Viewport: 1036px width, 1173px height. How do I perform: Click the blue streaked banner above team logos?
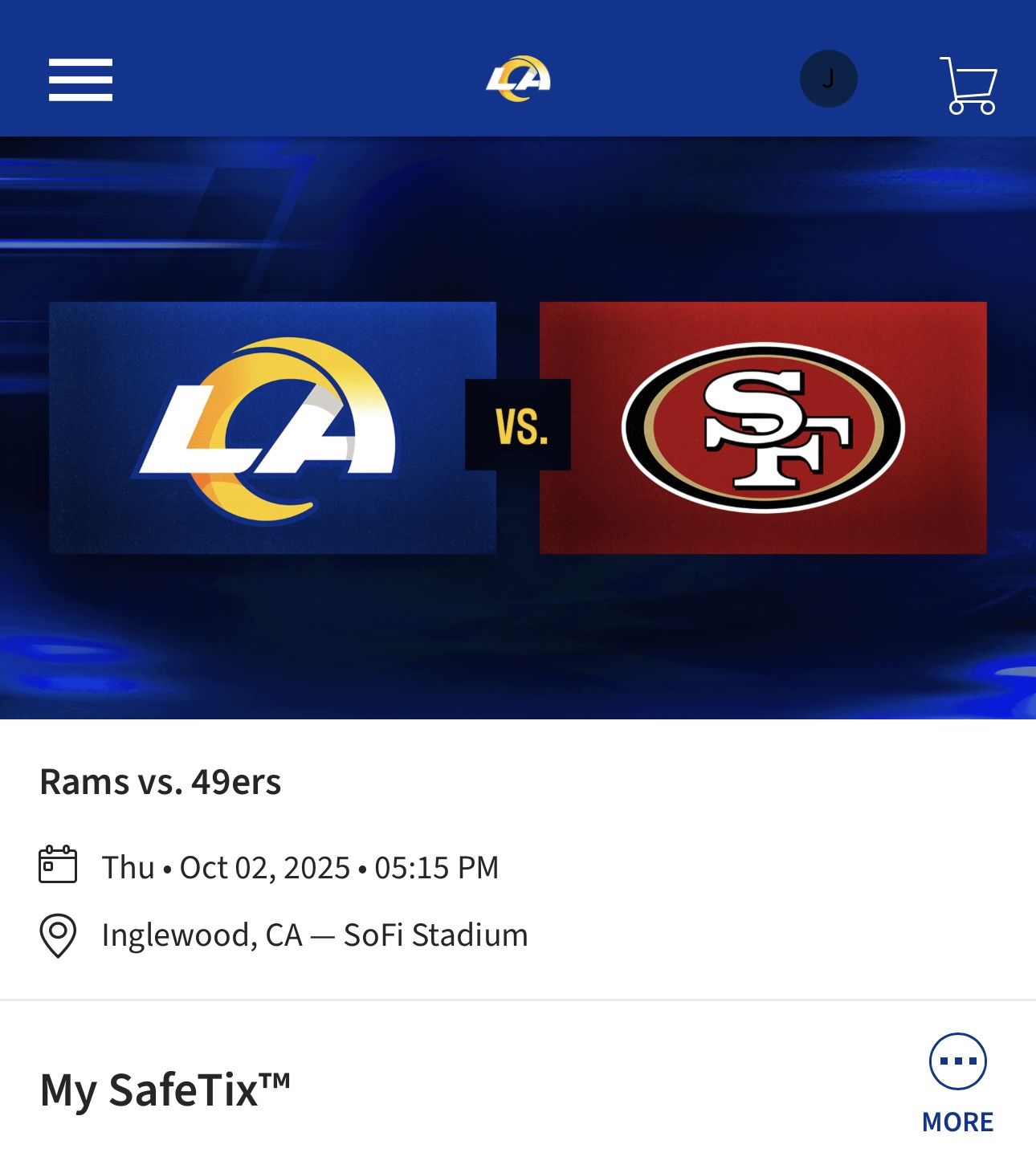click(x=518, y=217)
